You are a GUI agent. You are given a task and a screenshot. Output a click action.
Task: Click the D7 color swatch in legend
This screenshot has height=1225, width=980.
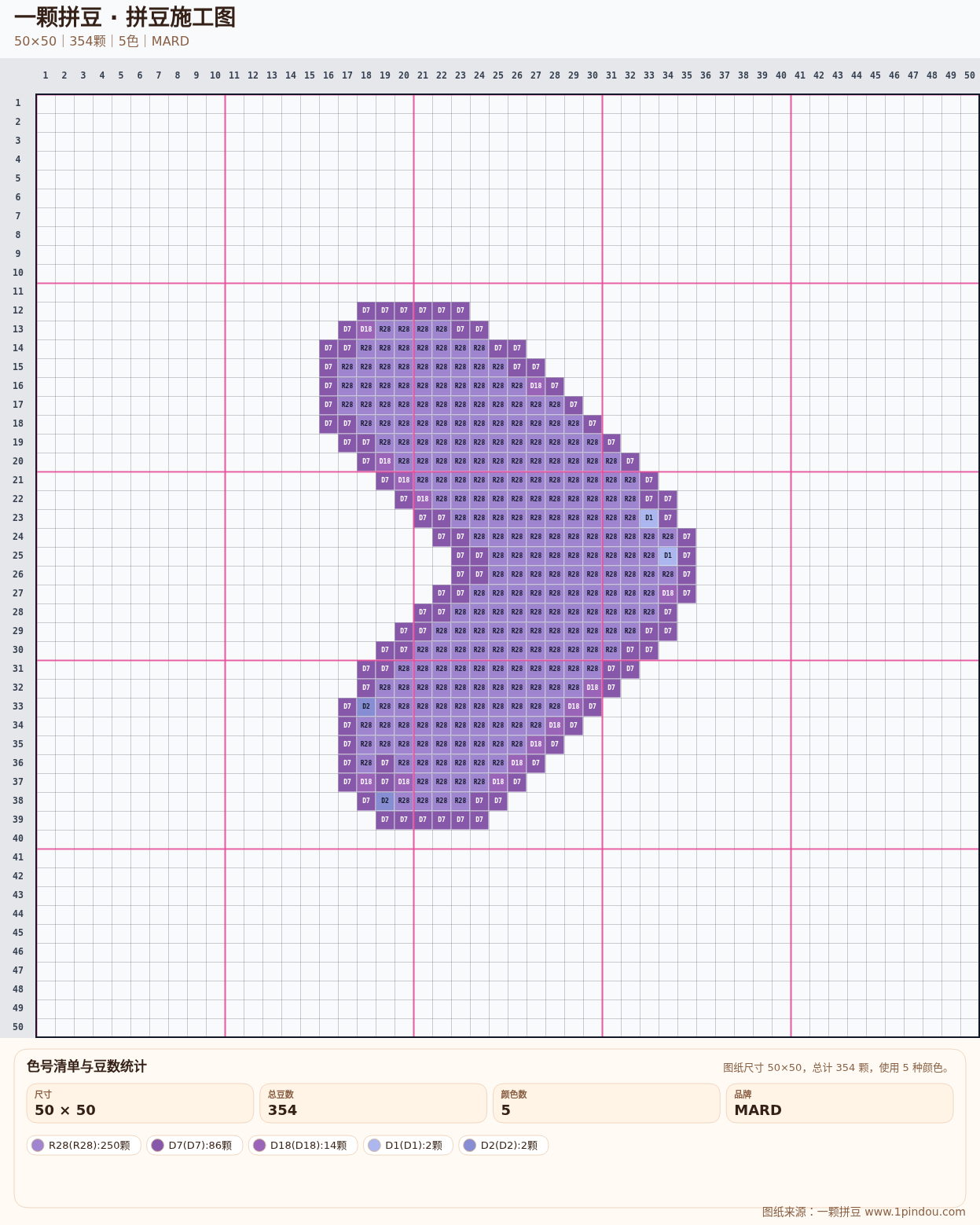pyautogui.click(x=157, y=1146)
